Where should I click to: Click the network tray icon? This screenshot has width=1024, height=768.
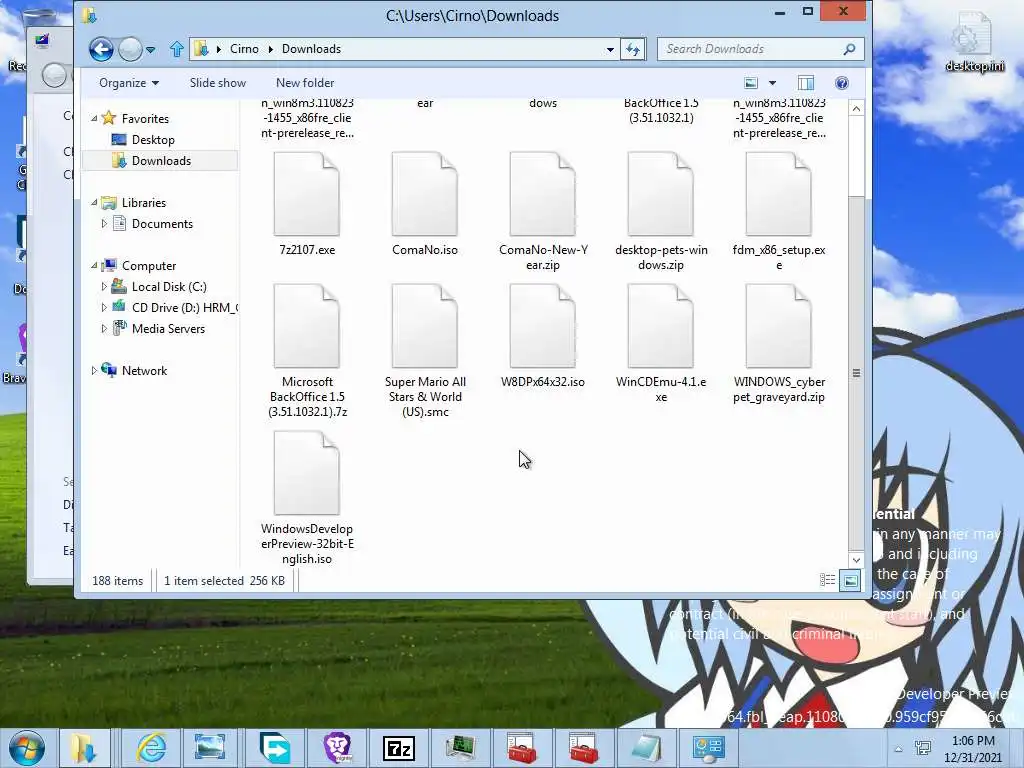[x=923, y=749]
